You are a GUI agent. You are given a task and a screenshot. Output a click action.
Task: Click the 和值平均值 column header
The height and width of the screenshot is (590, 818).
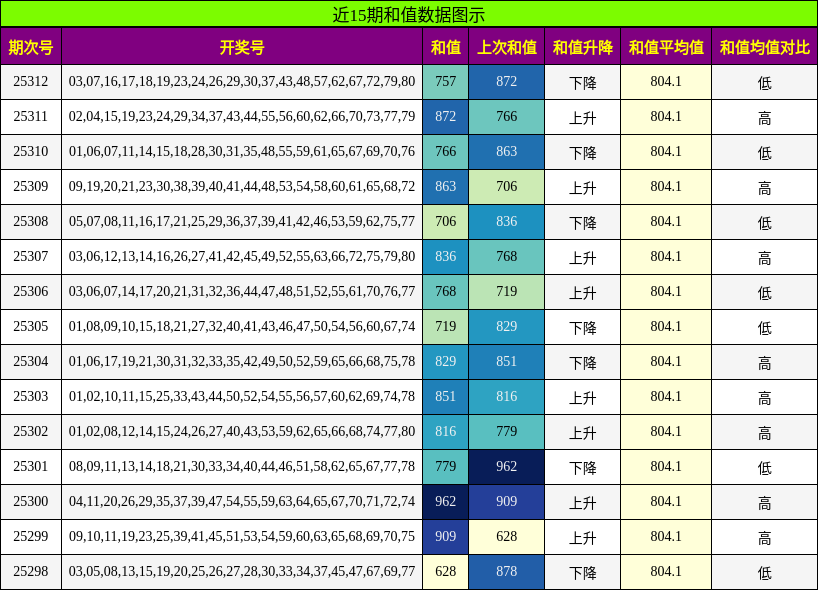tap(665, 46)
